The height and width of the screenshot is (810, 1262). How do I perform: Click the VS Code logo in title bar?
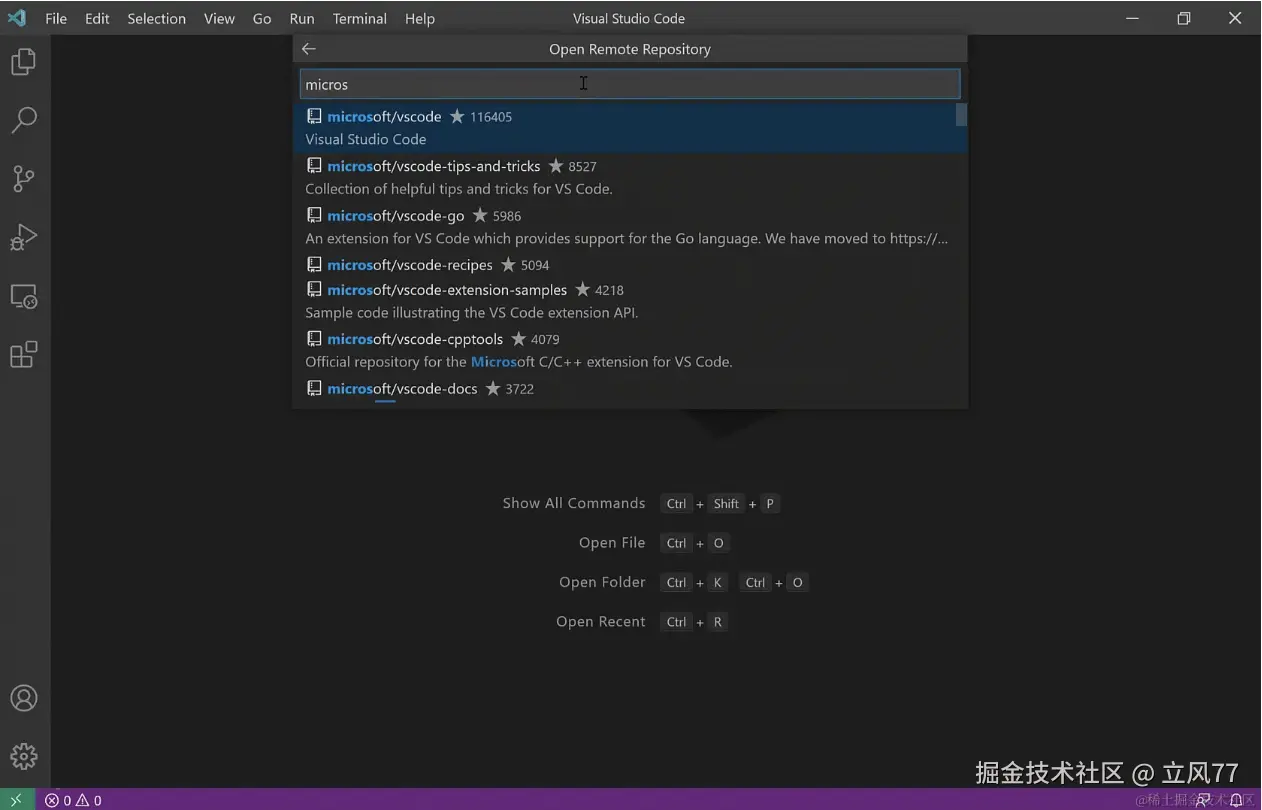click(16, 18)
